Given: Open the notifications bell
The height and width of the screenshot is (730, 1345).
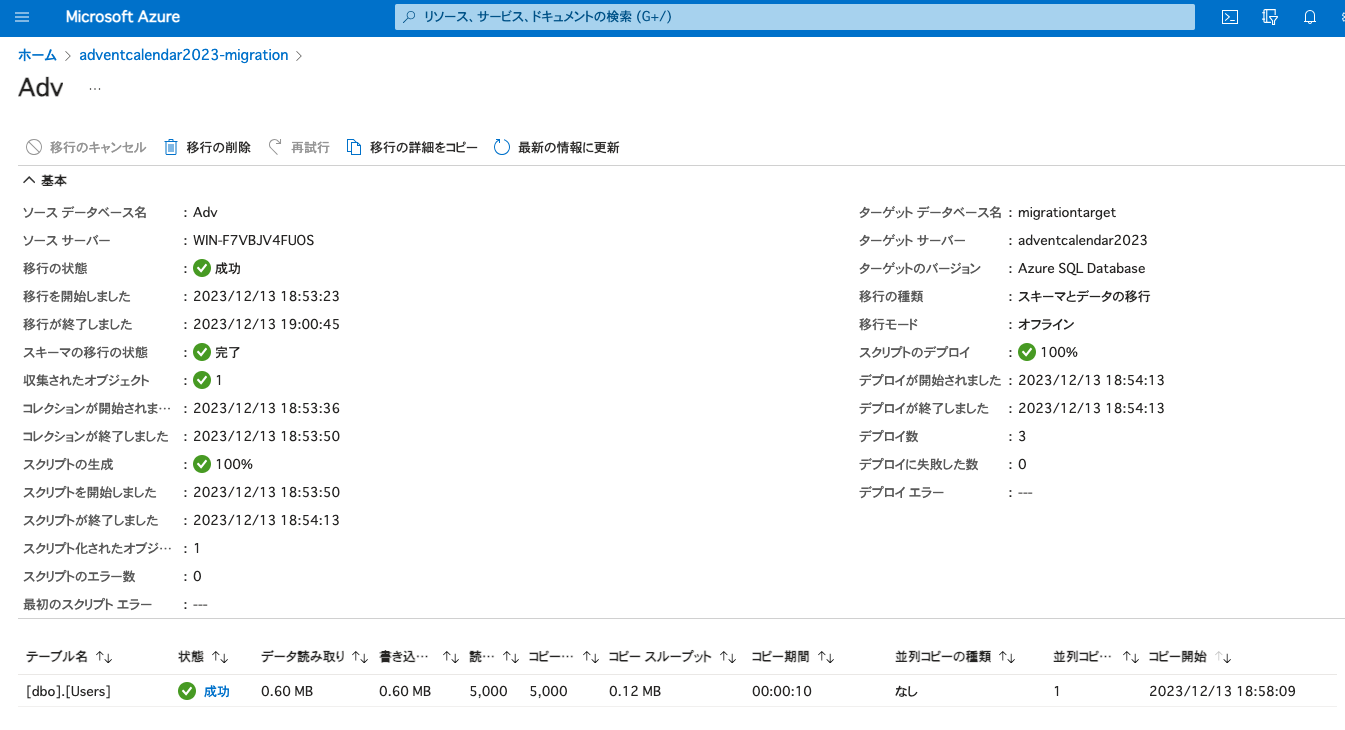Looking at the screenshot, I should (x=1309, y=17).
